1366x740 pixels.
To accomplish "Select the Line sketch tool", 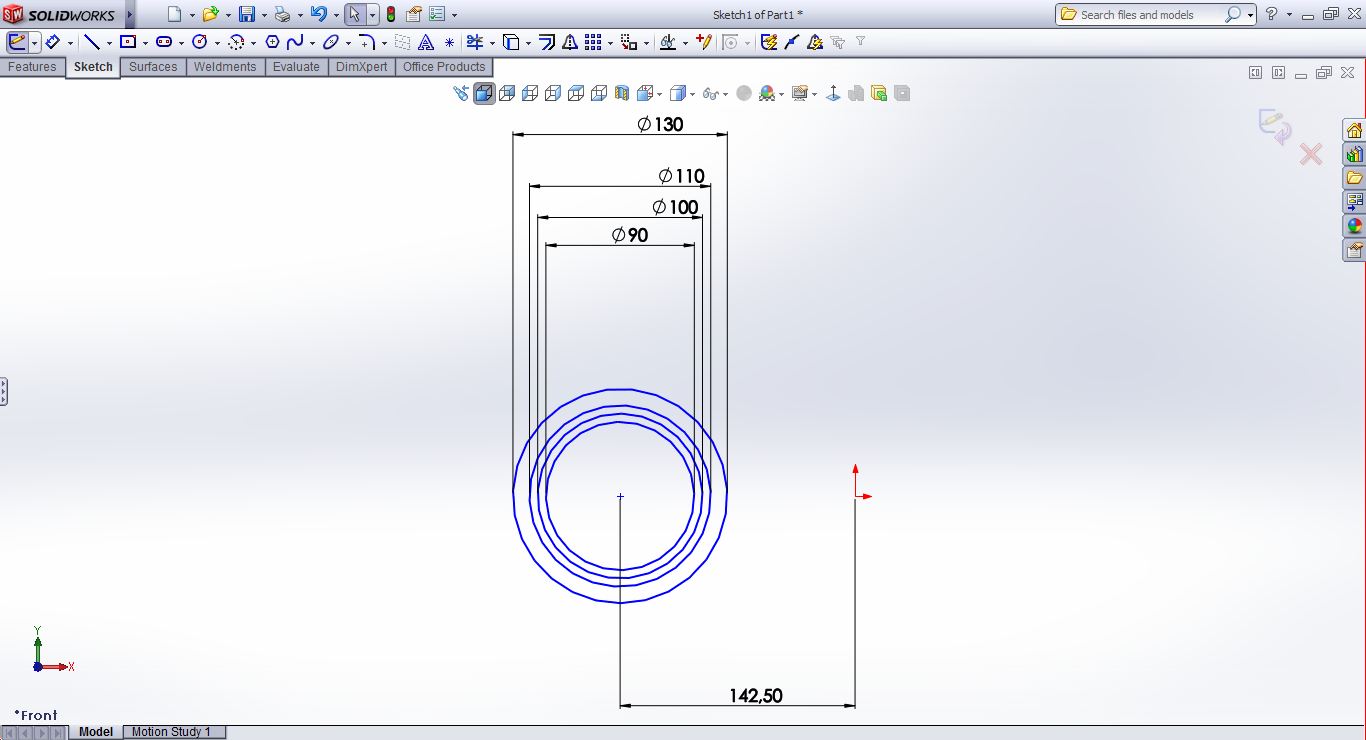I will pos(92,42).
